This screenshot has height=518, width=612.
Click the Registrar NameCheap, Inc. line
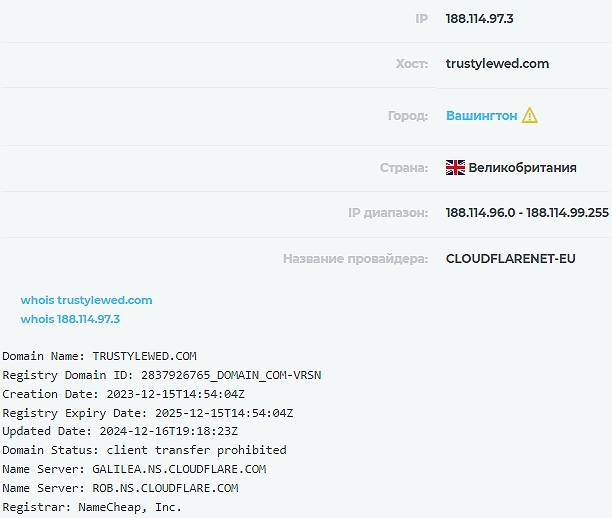tap(92, 507)
